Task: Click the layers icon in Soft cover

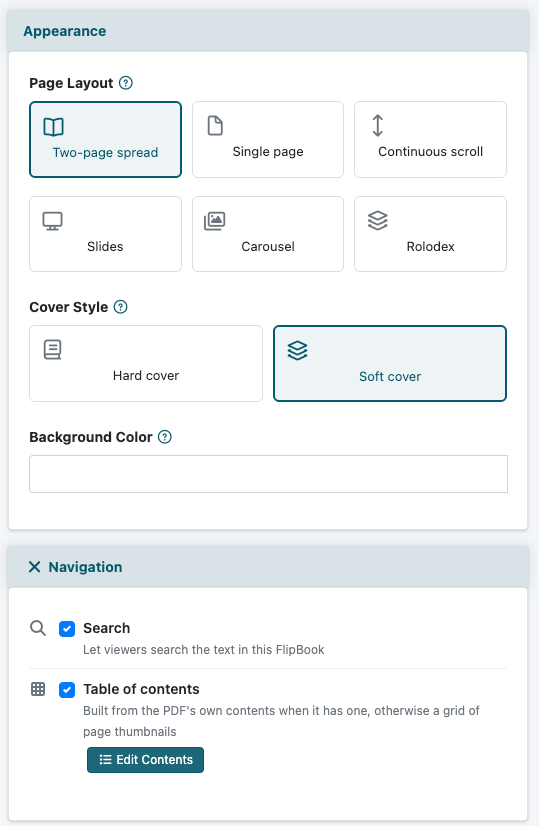Action: [297, 350]
